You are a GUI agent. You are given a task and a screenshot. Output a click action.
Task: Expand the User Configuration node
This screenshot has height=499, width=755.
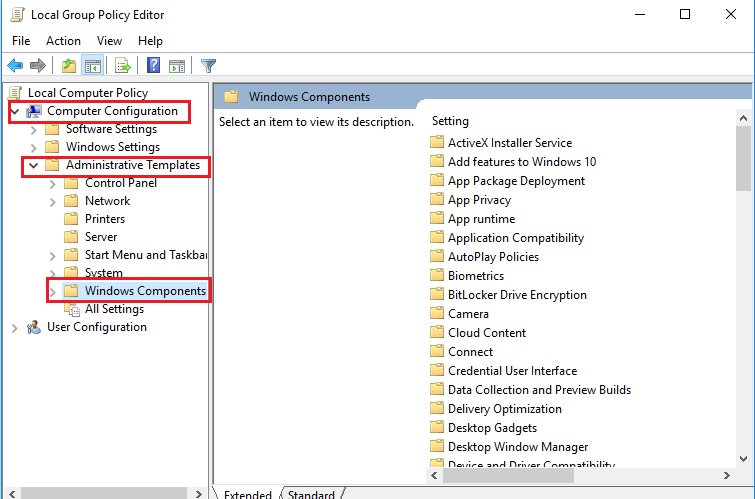[x=14, y=328]
